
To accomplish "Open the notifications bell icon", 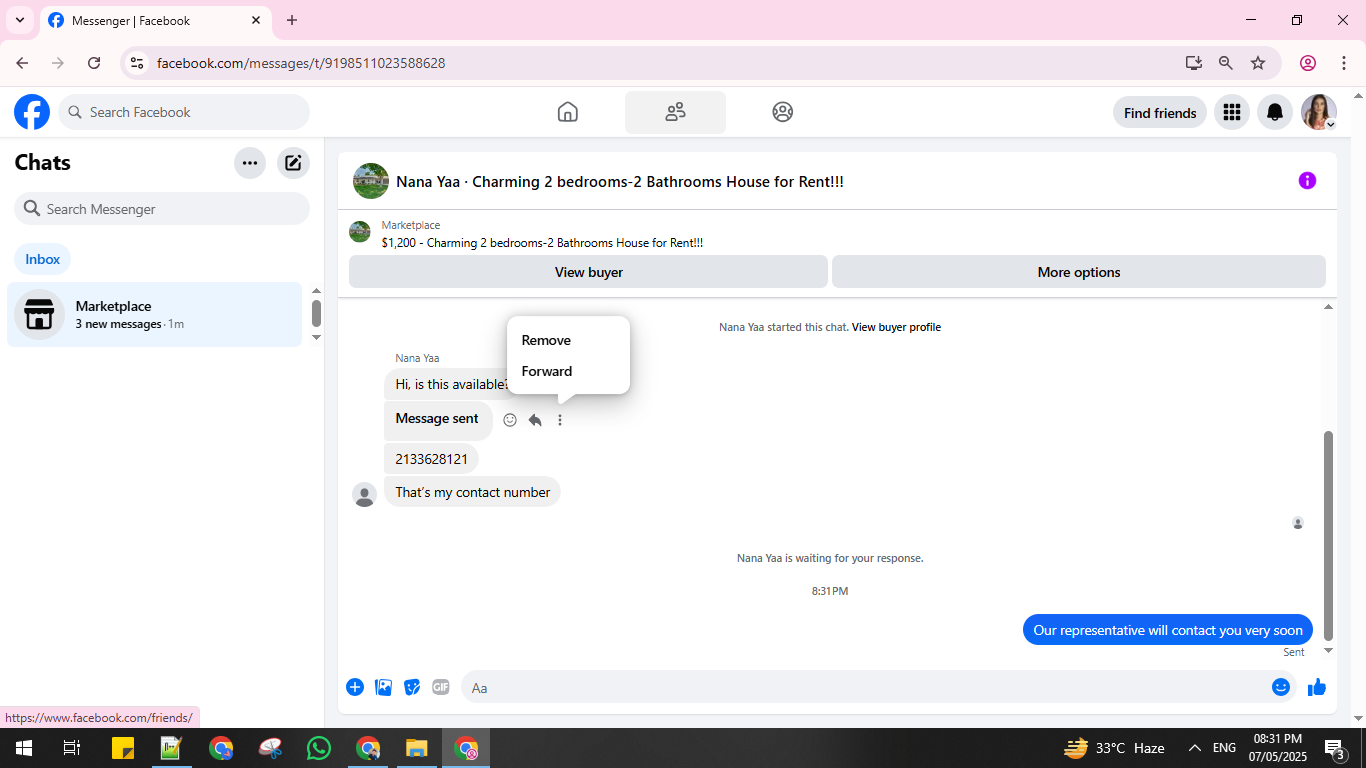I will [x=1275, y=113].
